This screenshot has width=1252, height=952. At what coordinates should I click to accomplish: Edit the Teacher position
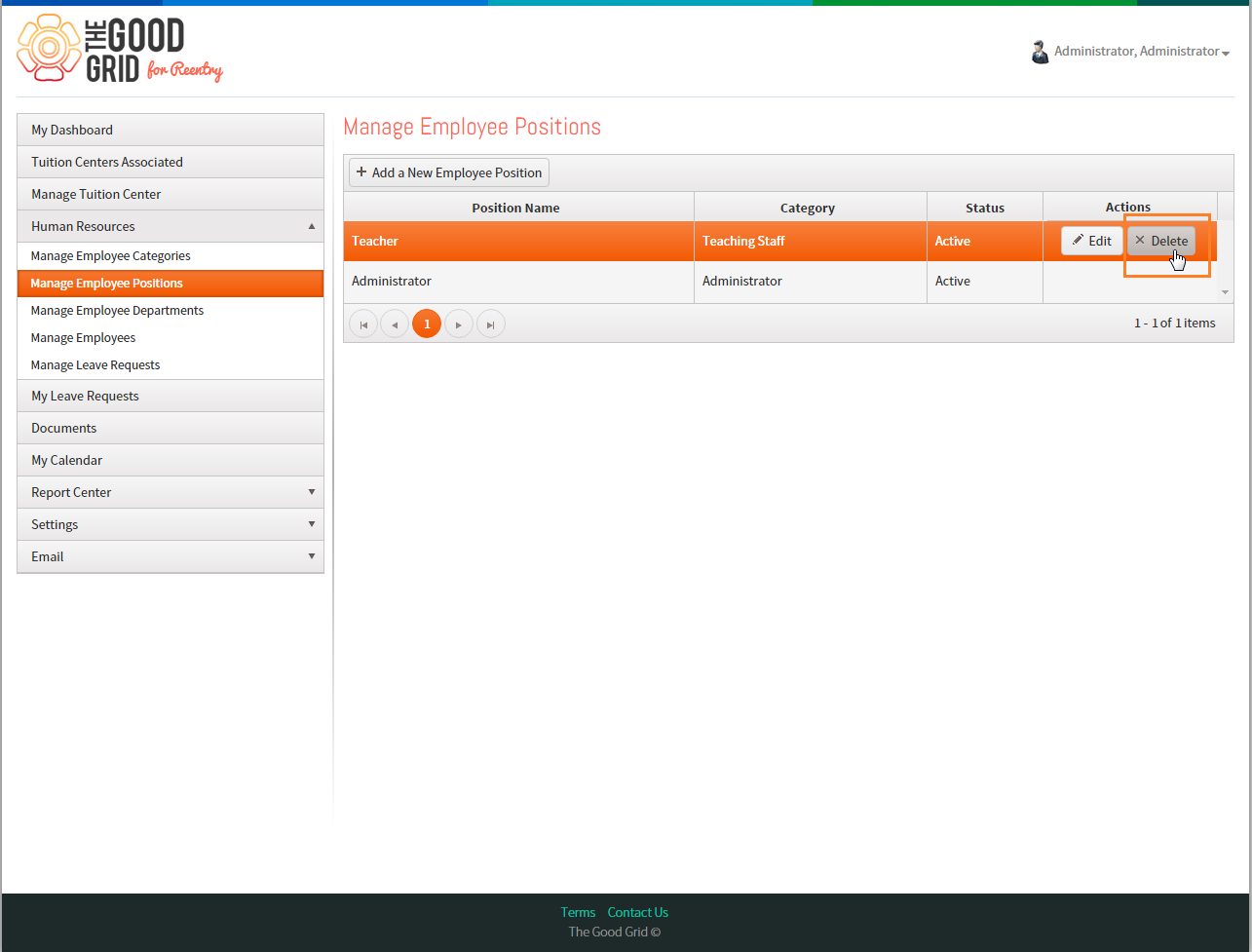coord(1092,241)
